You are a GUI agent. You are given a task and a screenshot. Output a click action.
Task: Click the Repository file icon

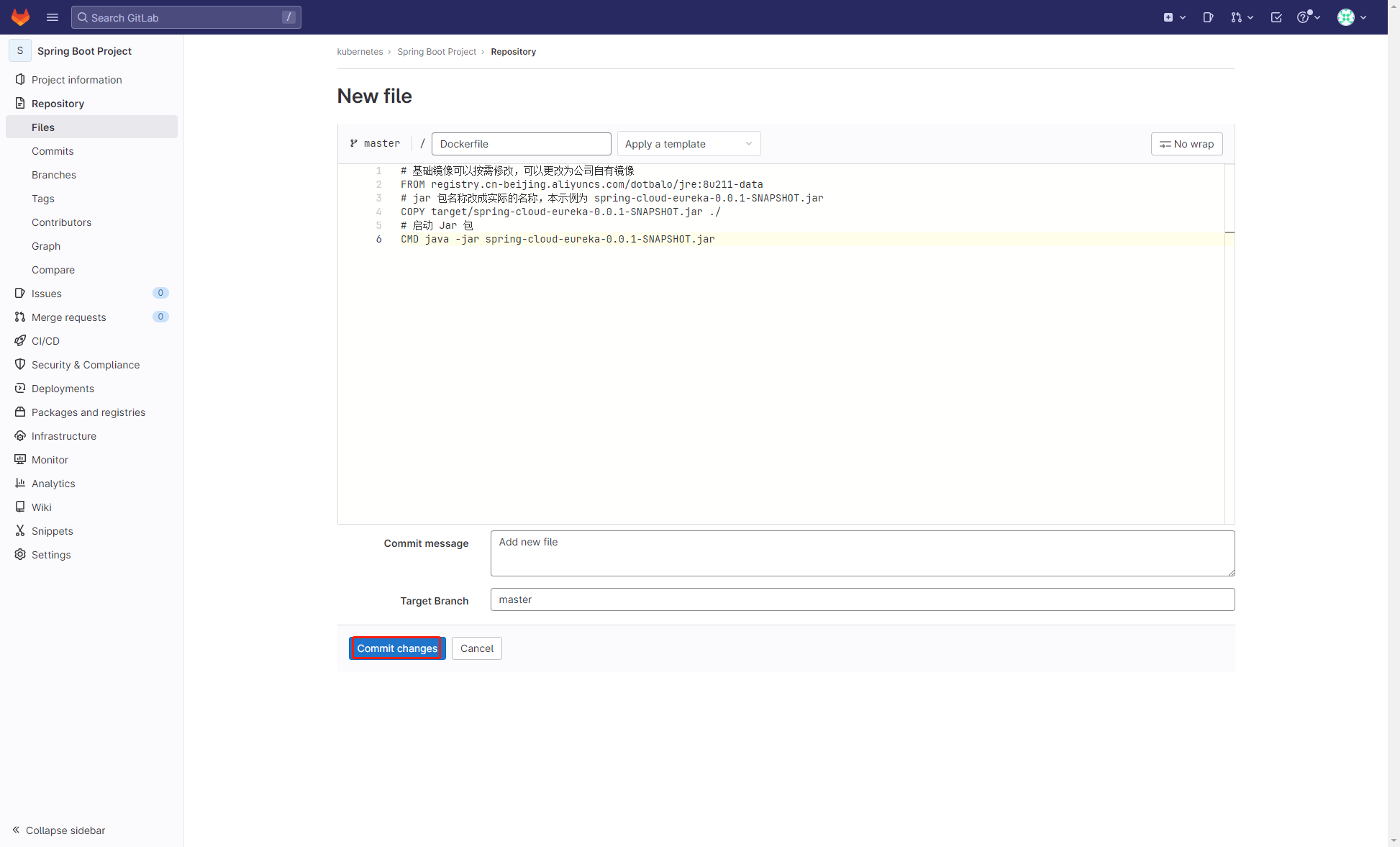pos(20,103)
